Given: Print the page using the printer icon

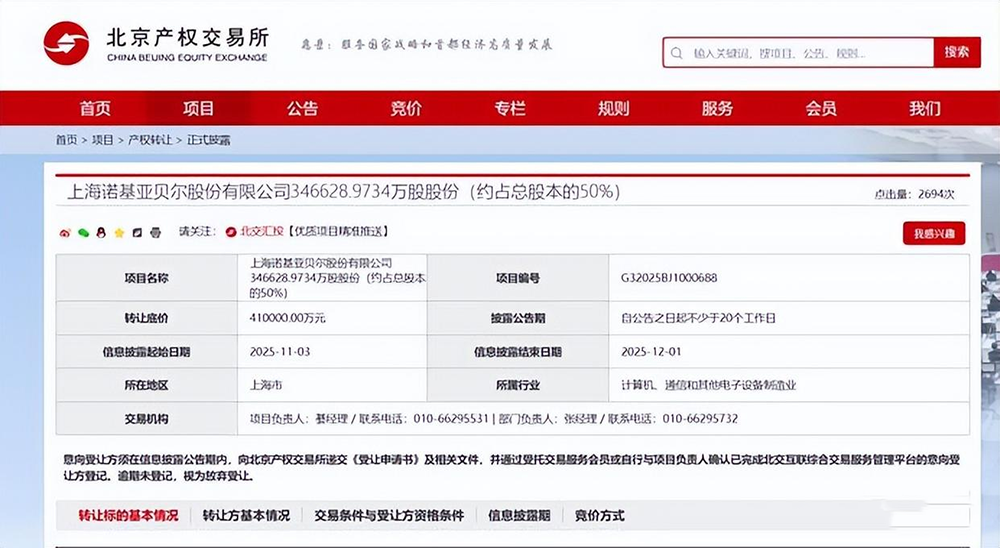Looking at the screenshot, I should pos(155,233).
